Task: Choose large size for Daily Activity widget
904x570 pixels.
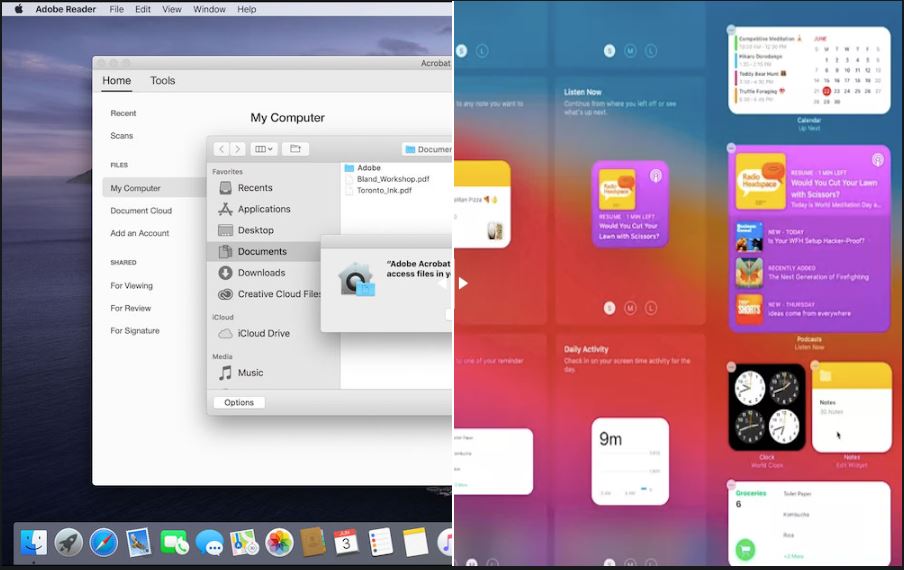Action: pos(651,563)
